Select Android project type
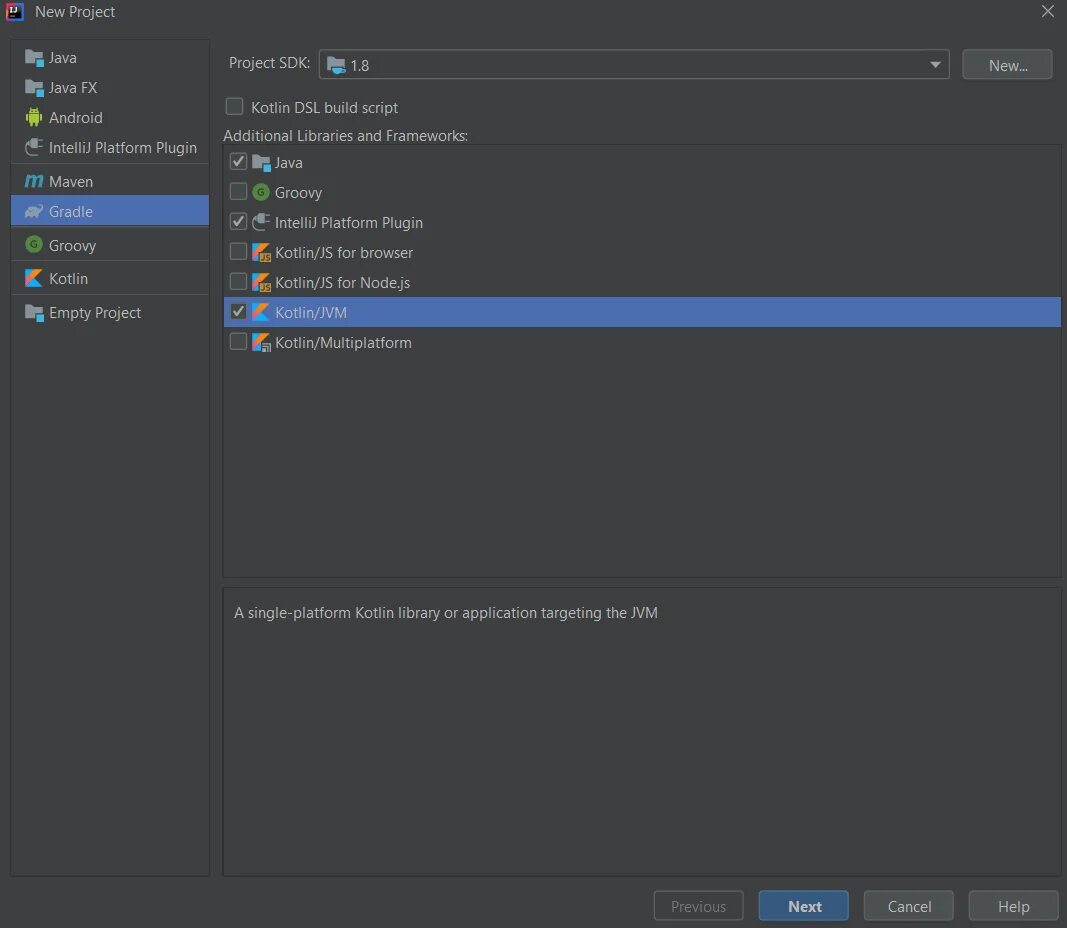 (x=110, y=118)
